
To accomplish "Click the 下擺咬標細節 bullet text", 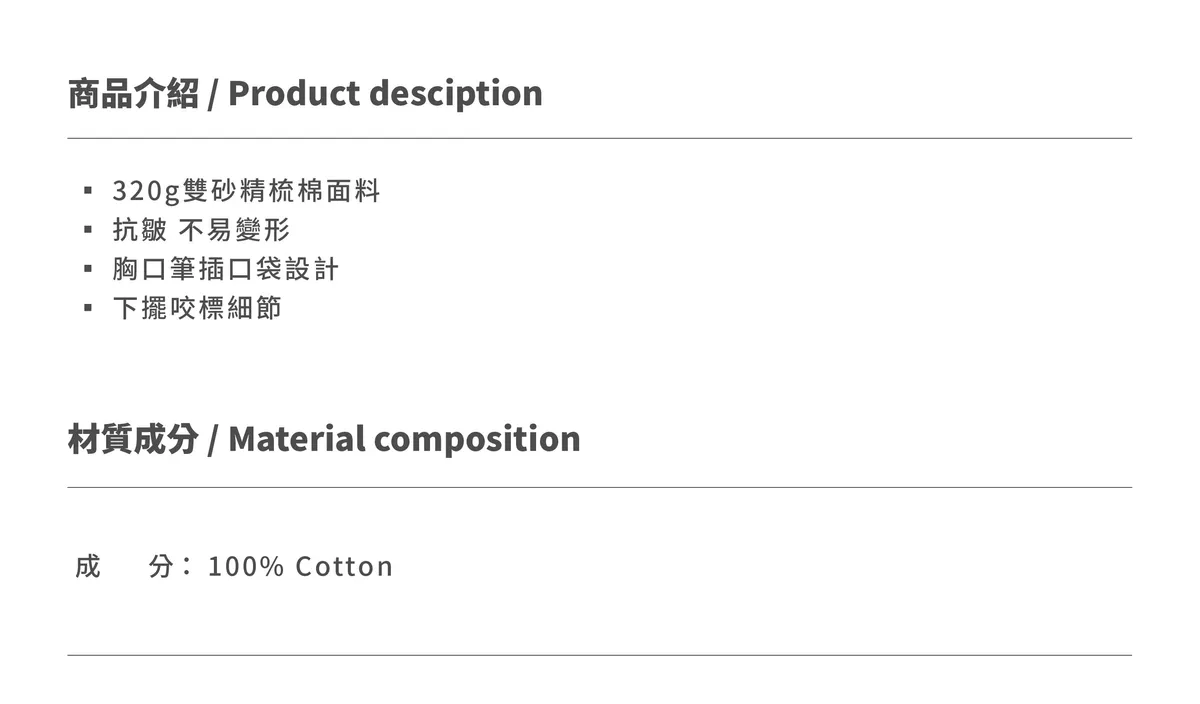I will 196,307.
